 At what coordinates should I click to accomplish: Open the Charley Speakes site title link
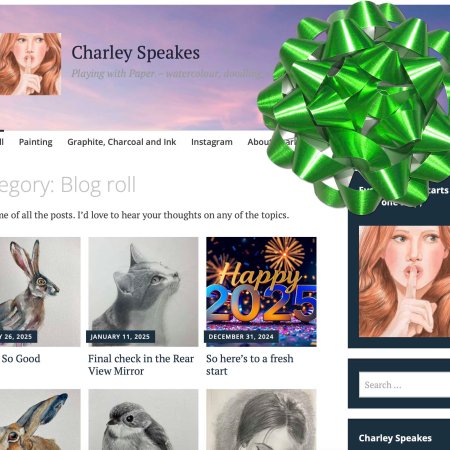[136, 53]
